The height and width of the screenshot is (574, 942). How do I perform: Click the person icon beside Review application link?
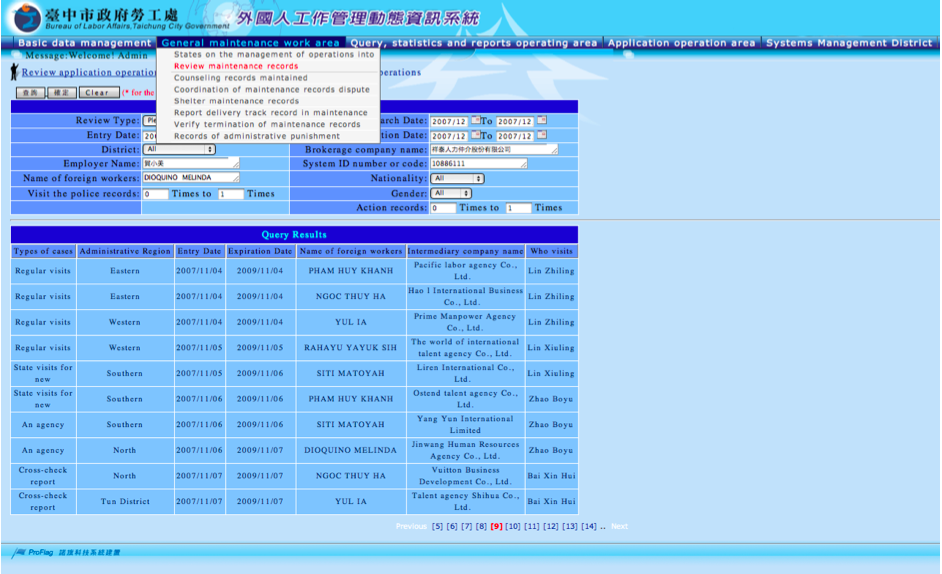(x=14, y=72)
